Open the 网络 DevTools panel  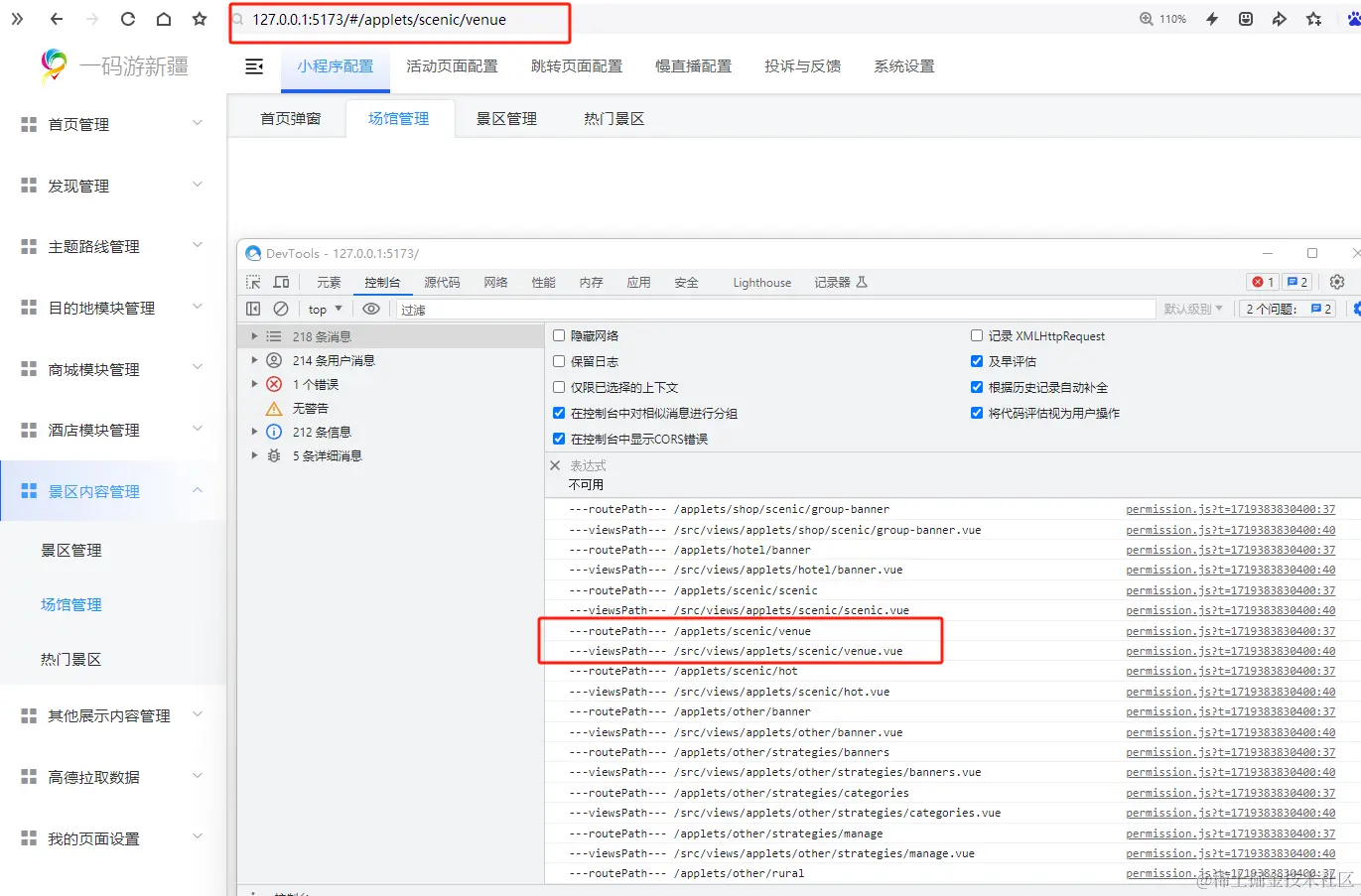tap(495, 282)
